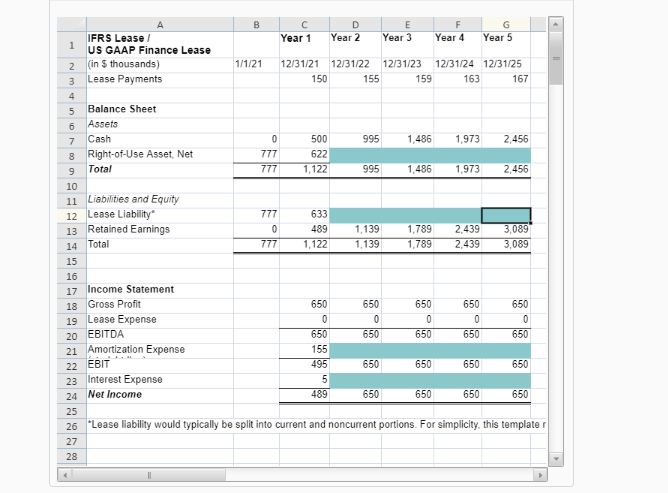Click the shaded Amortization cell in Year 4
This screenshot has height=493, width=668.
click(x=458, y=350)
